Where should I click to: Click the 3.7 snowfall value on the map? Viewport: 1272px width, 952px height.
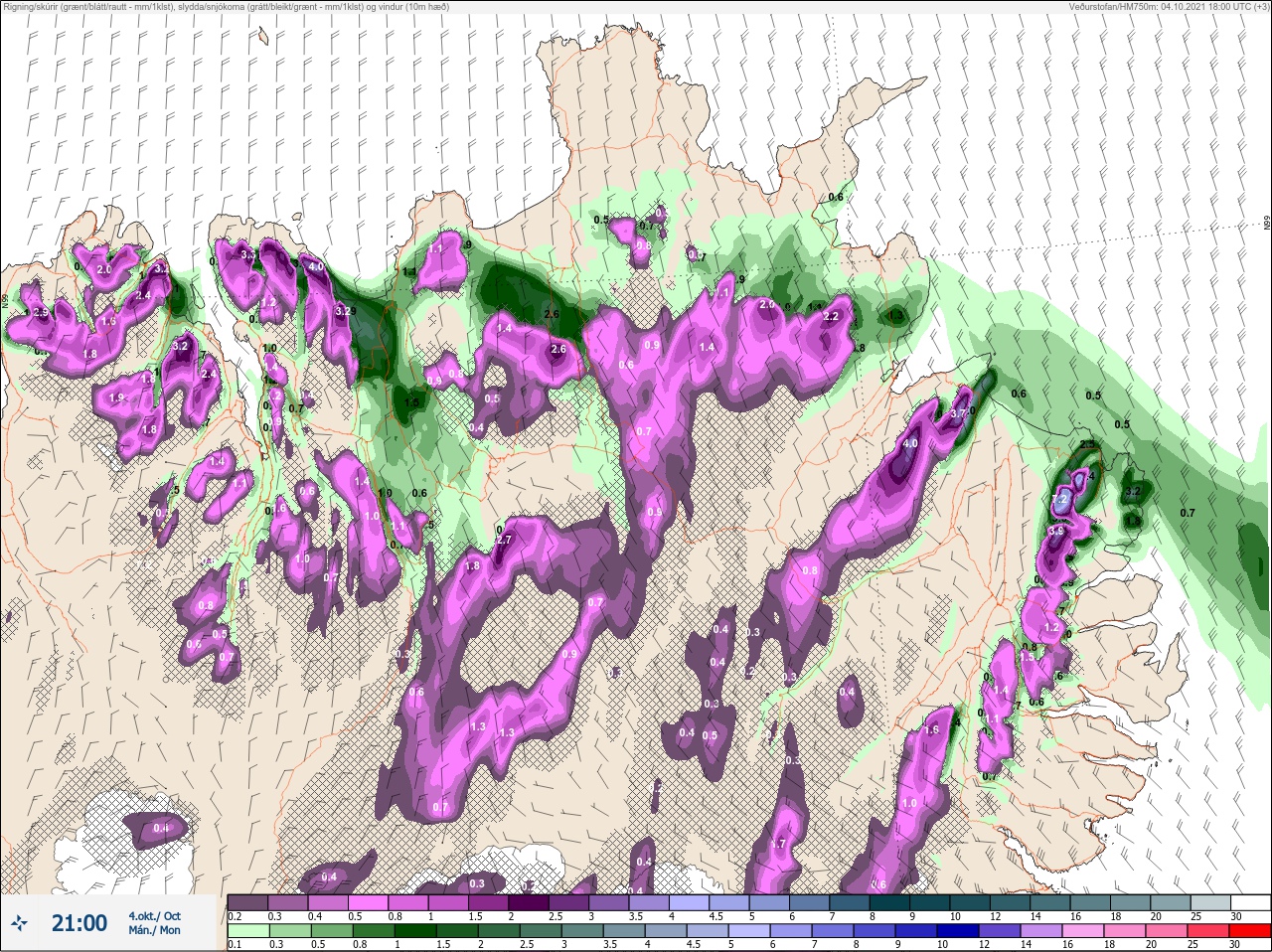(959, 413)
